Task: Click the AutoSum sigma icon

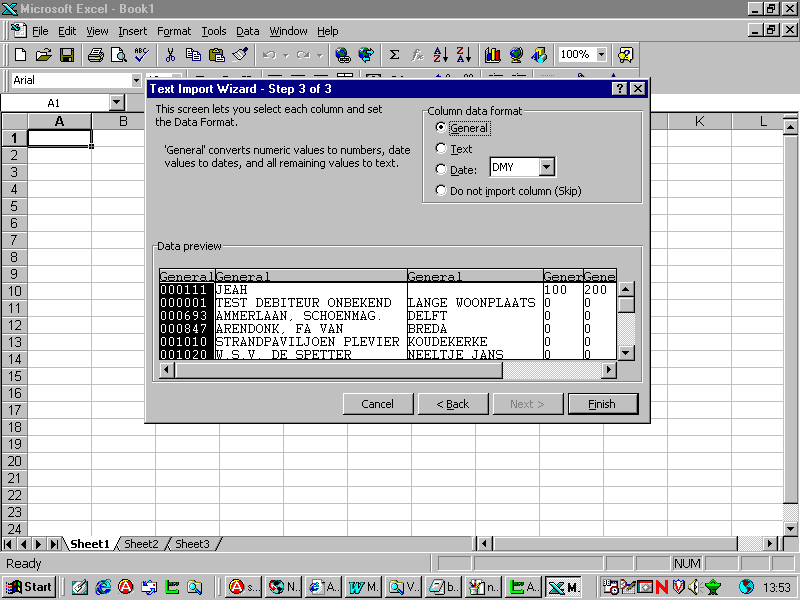Action: pos(394,55)
